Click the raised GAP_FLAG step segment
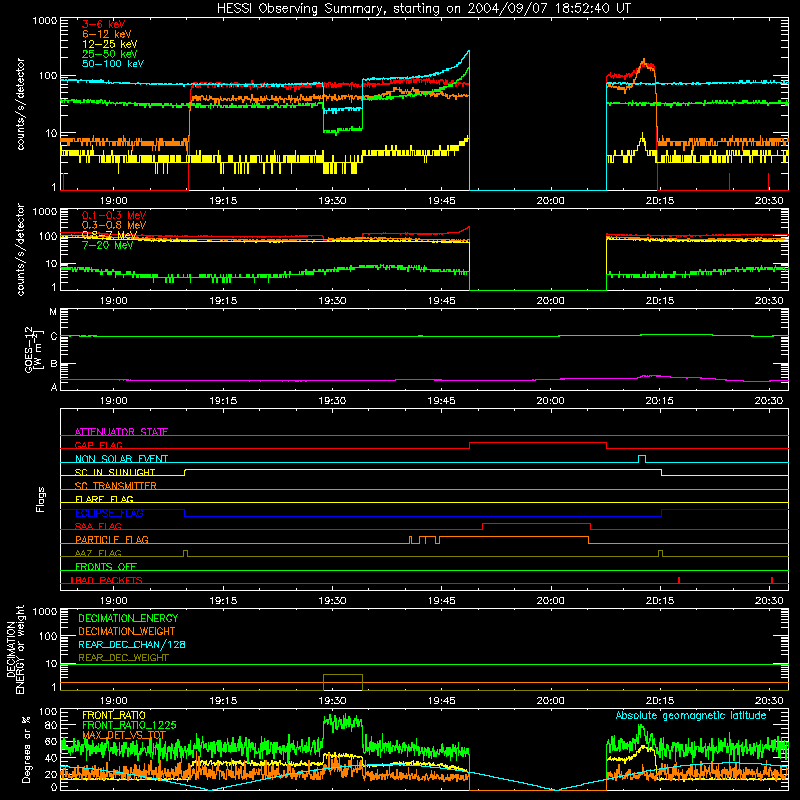This screenshot has height=800, width=800. pyautogui.click(x=538, y=443)
